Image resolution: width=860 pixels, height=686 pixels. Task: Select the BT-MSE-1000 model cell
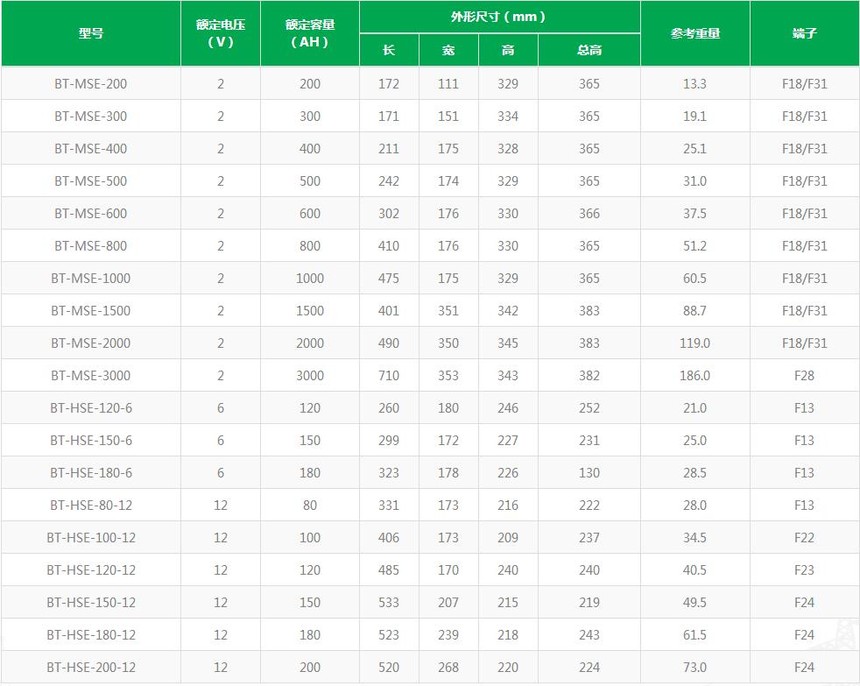(90, 278)
